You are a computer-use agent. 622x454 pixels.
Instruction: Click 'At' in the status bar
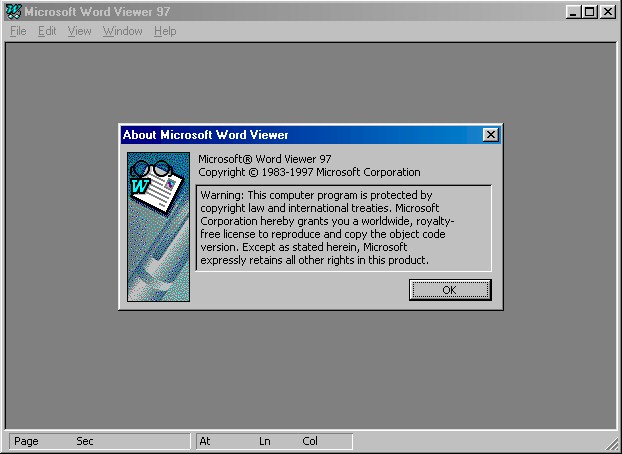(x=205, y=441)
